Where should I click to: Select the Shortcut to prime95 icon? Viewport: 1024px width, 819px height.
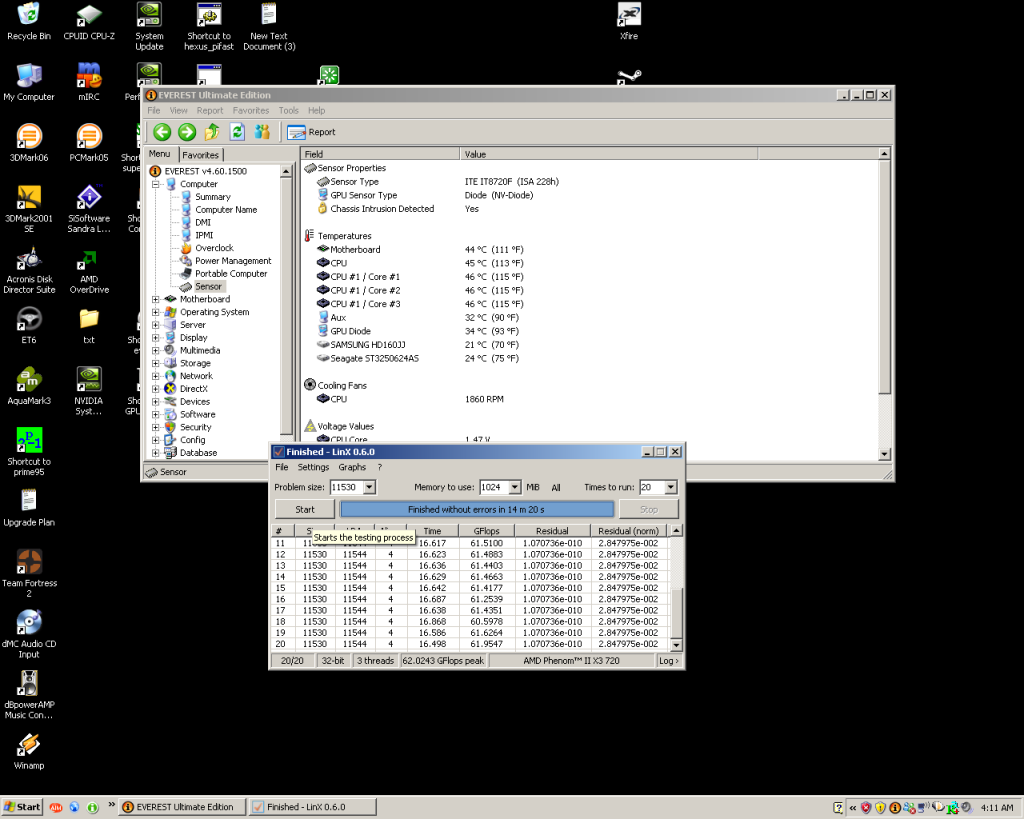29,452
